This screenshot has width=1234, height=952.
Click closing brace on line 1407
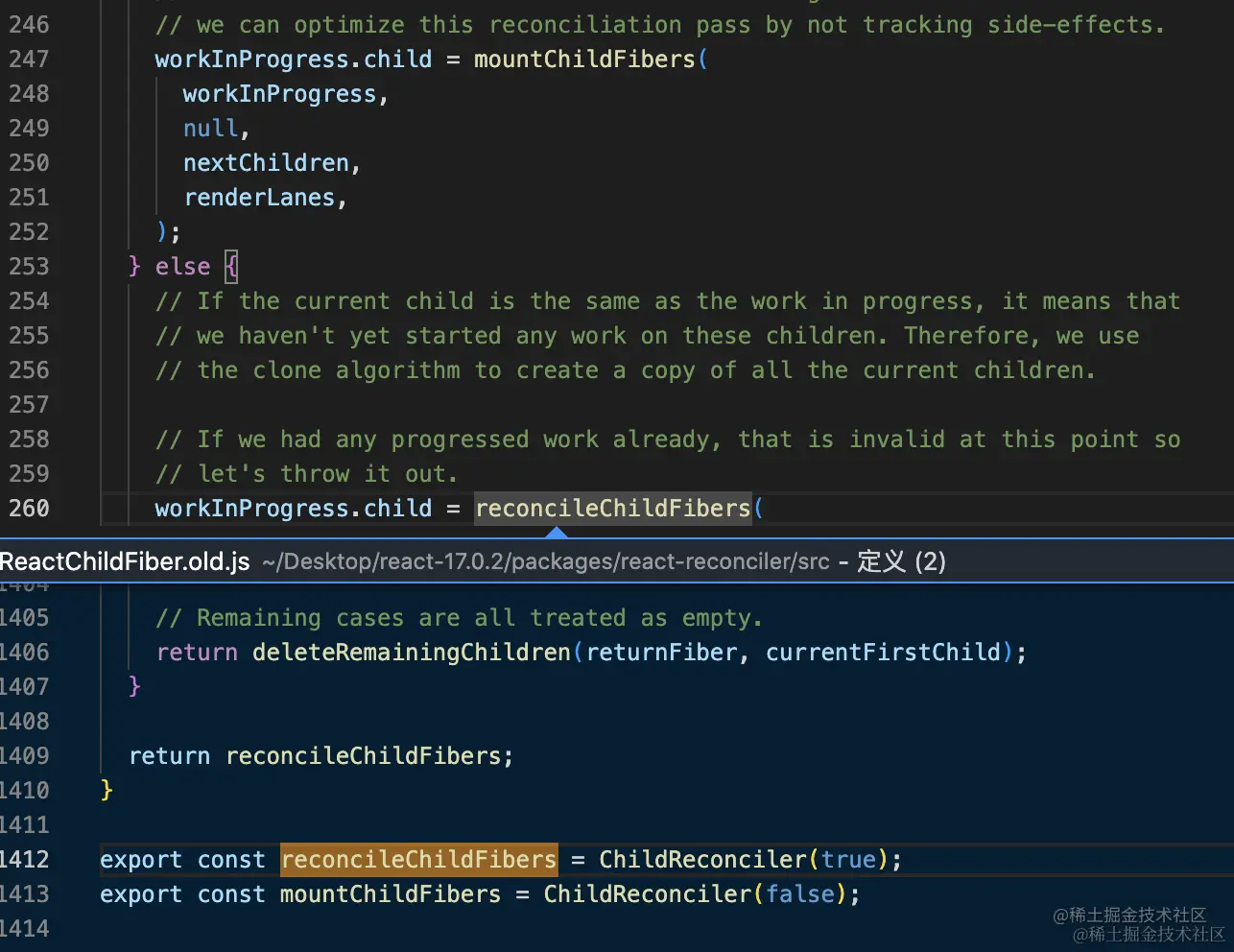[x=134, y=687]
